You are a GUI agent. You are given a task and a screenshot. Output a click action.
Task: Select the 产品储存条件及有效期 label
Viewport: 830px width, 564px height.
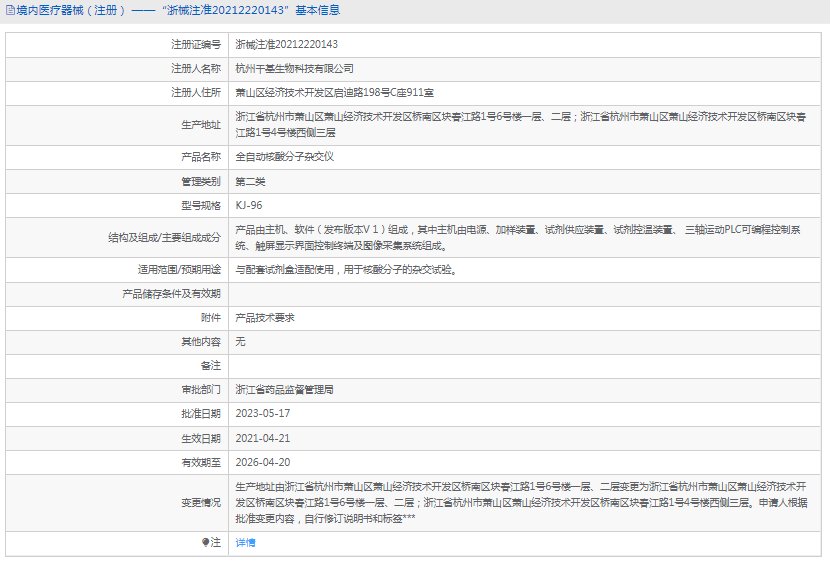[172, 294]
